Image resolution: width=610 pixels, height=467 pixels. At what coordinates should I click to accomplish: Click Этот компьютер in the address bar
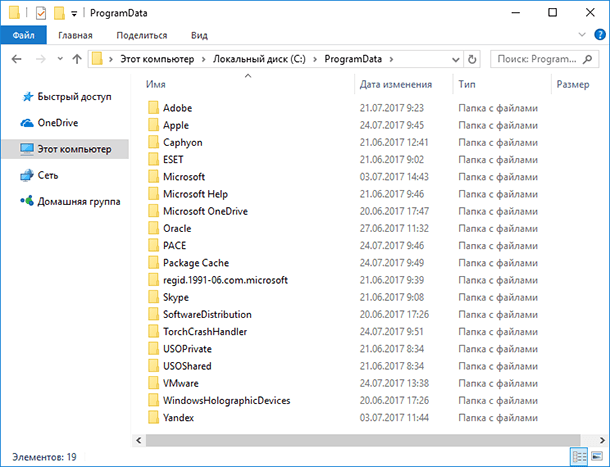click(x=157, y=59)
